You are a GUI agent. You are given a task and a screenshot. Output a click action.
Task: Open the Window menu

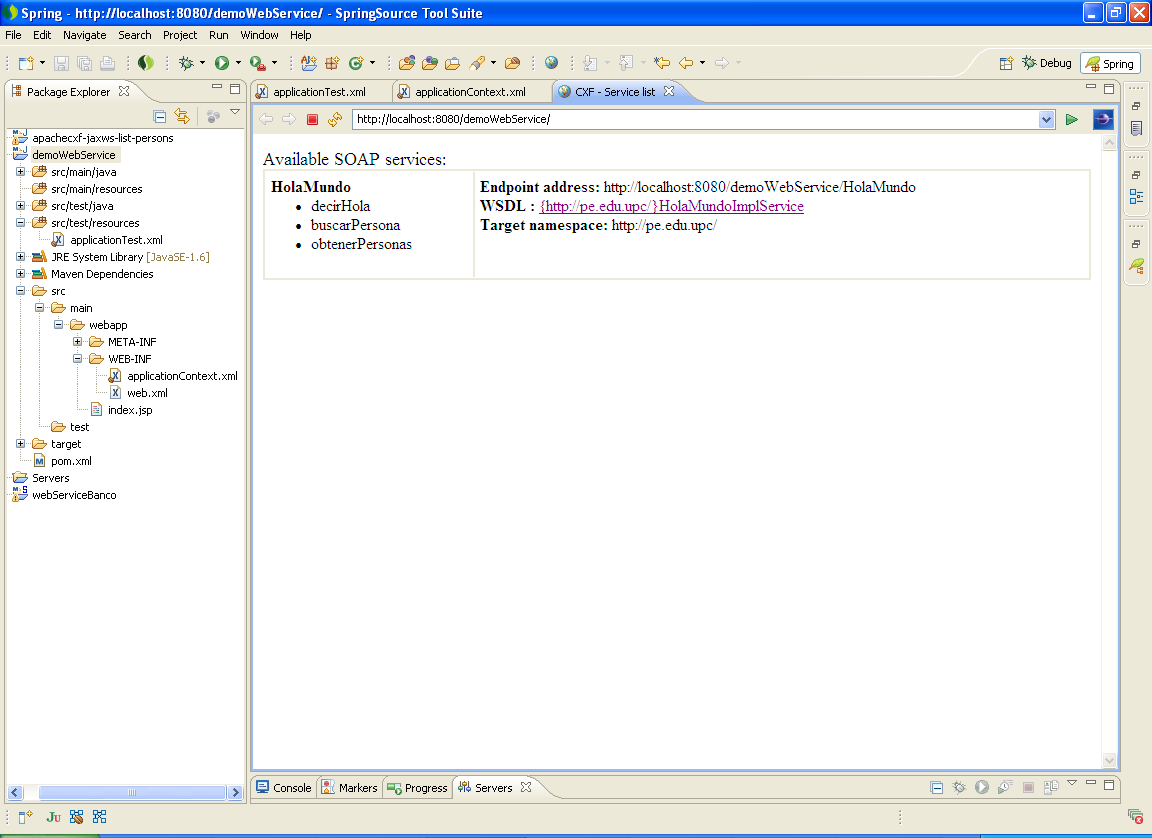(259, 35)
